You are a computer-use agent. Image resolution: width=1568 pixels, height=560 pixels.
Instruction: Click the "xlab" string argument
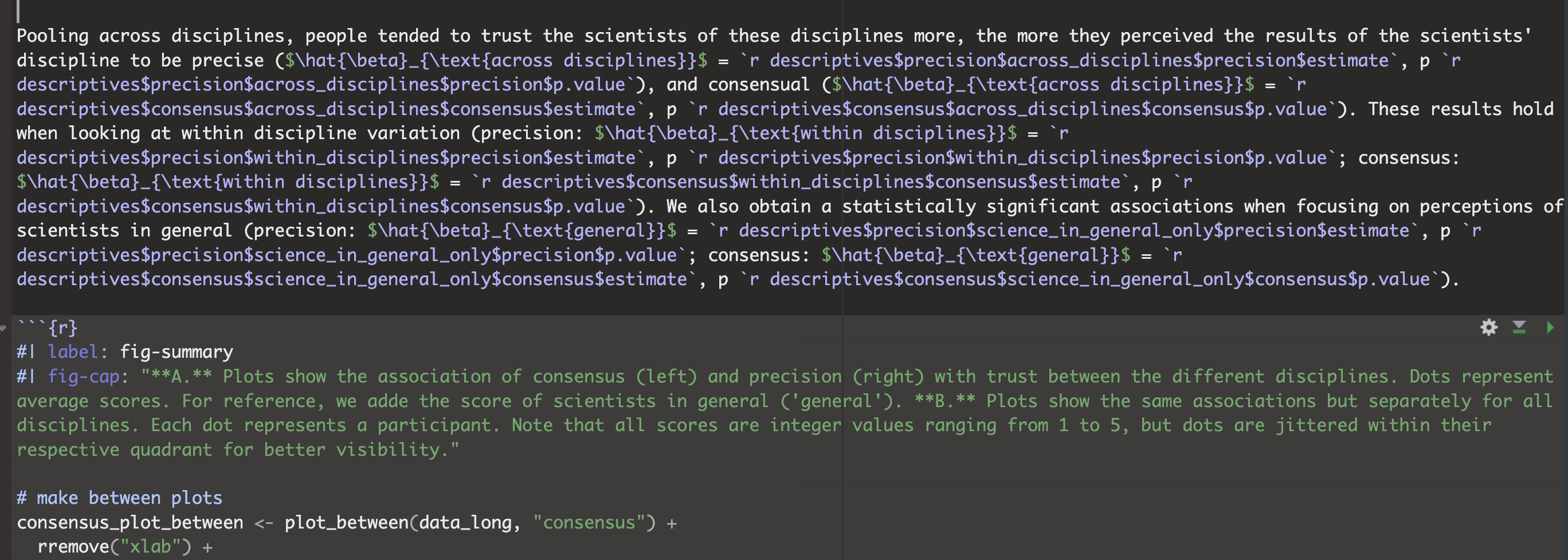click(150, 547)
